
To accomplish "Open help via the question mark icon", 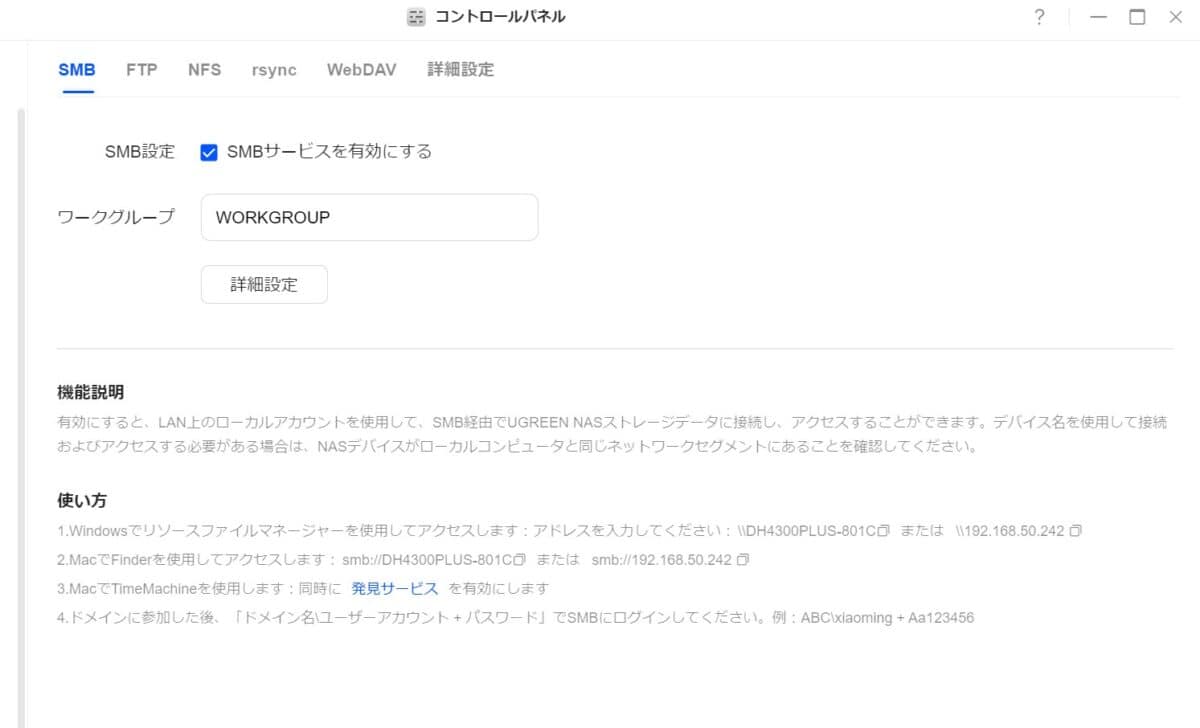I will coord(1039,17).
